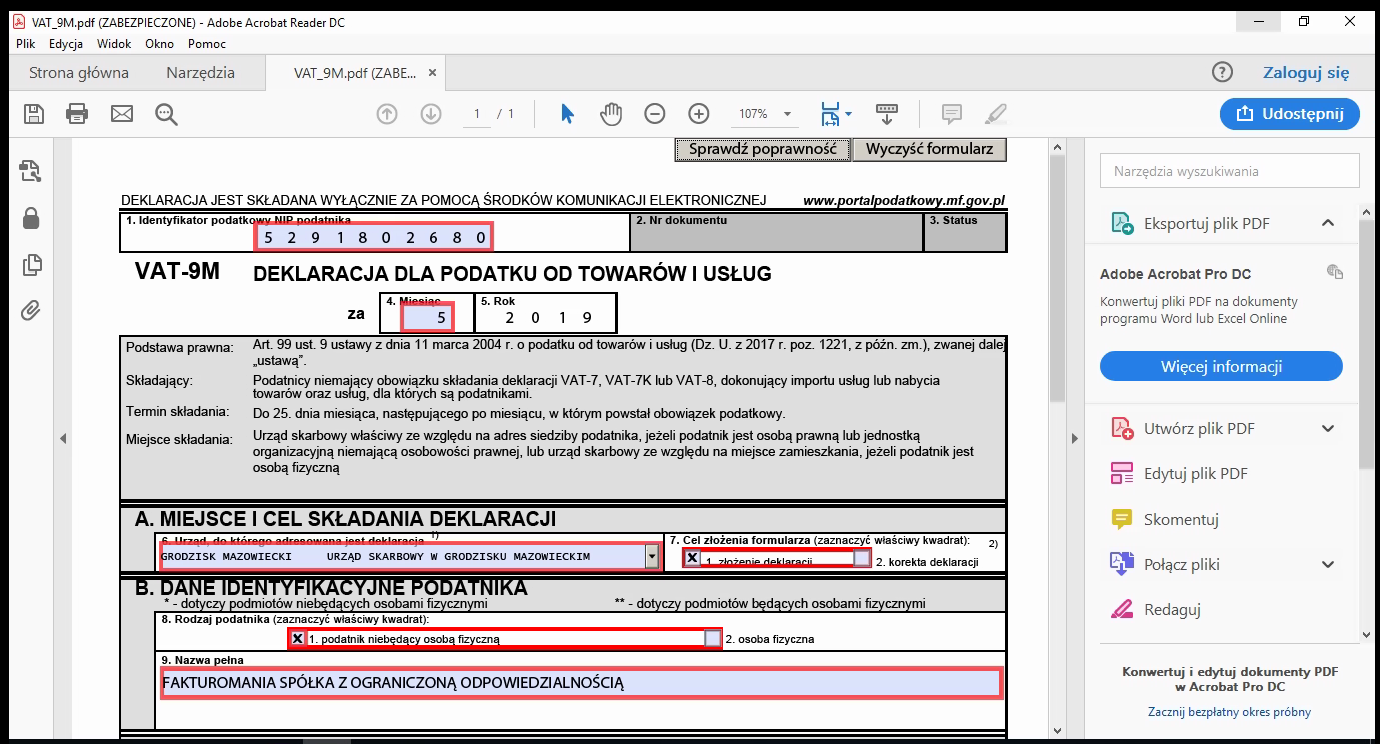Click the Edytuj plik PDF icon

click(x=1122, y=473)
